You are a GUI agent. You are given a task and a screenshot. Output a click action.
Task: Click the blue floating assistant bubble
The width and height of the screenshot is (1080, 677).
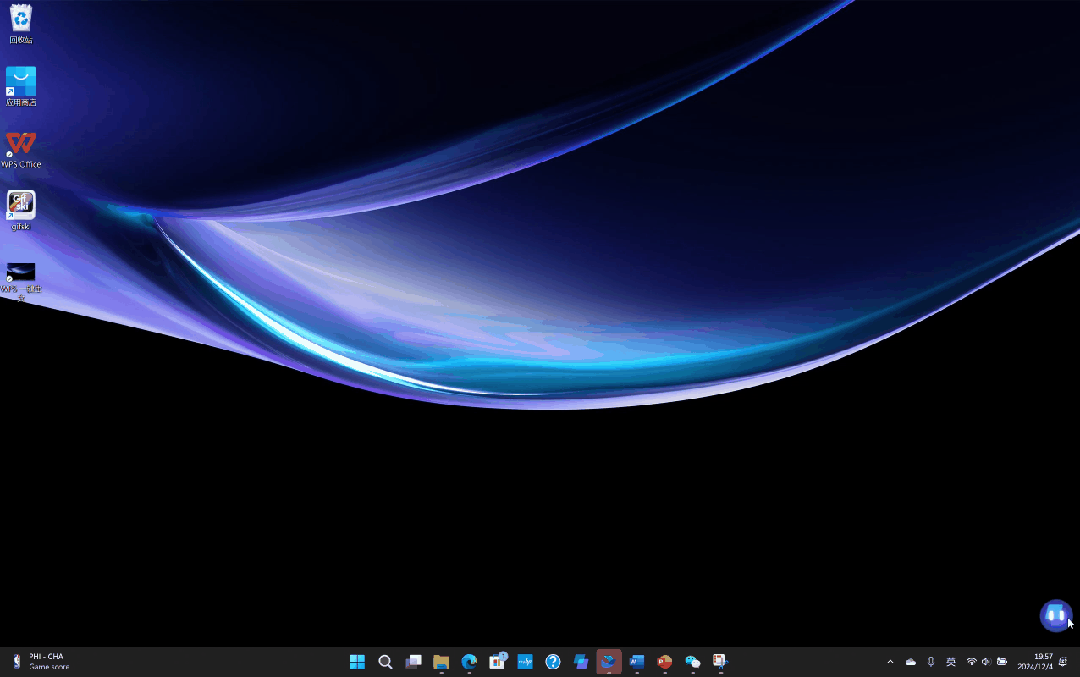click(x=1055, y=615)
